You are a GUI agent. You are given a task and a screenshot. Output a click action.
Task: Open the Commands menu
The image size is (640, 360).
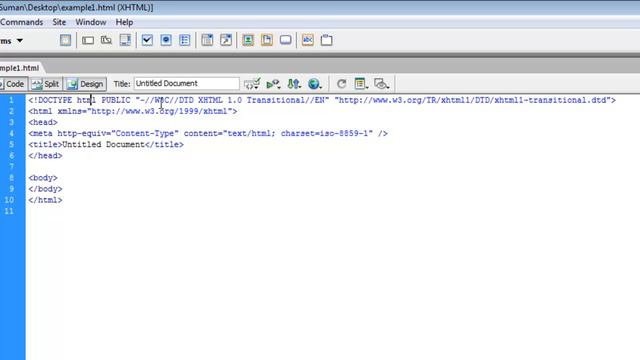[x=21, y=22]
